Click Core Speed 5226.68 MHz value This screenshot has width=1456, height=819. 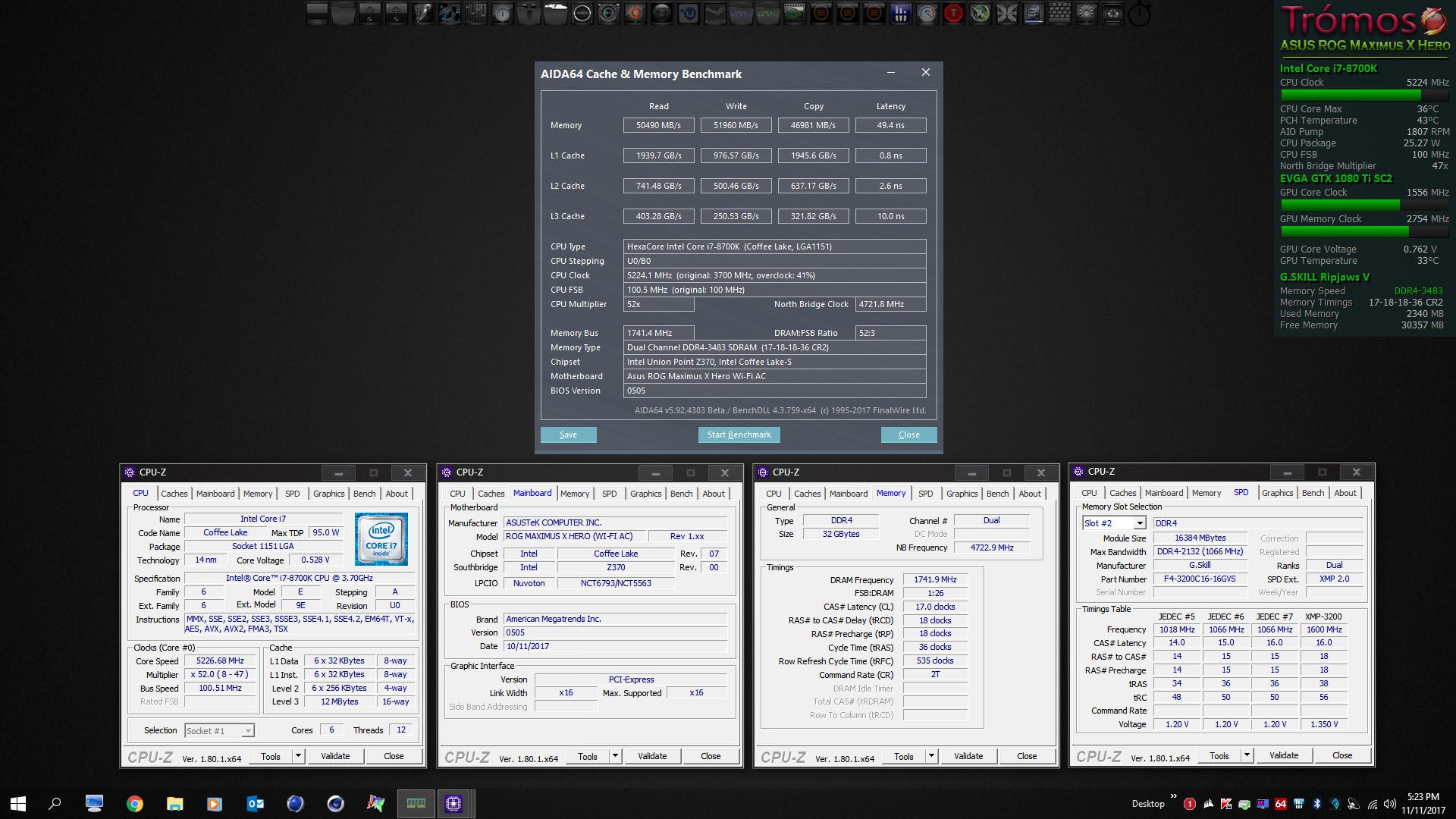[220, 661]
